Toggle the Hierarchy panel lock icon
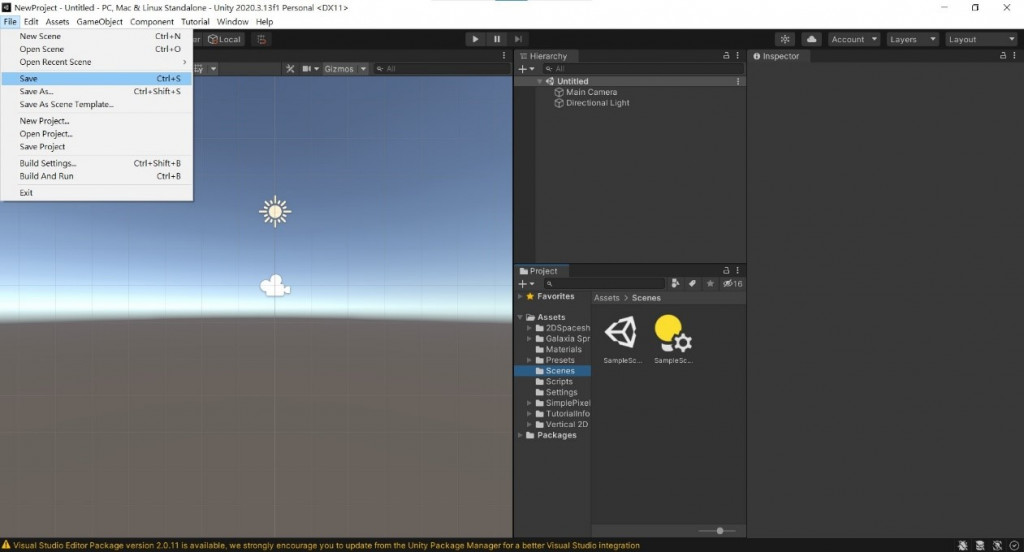This screenshot has height=552, width=1024. click(726, 56)
